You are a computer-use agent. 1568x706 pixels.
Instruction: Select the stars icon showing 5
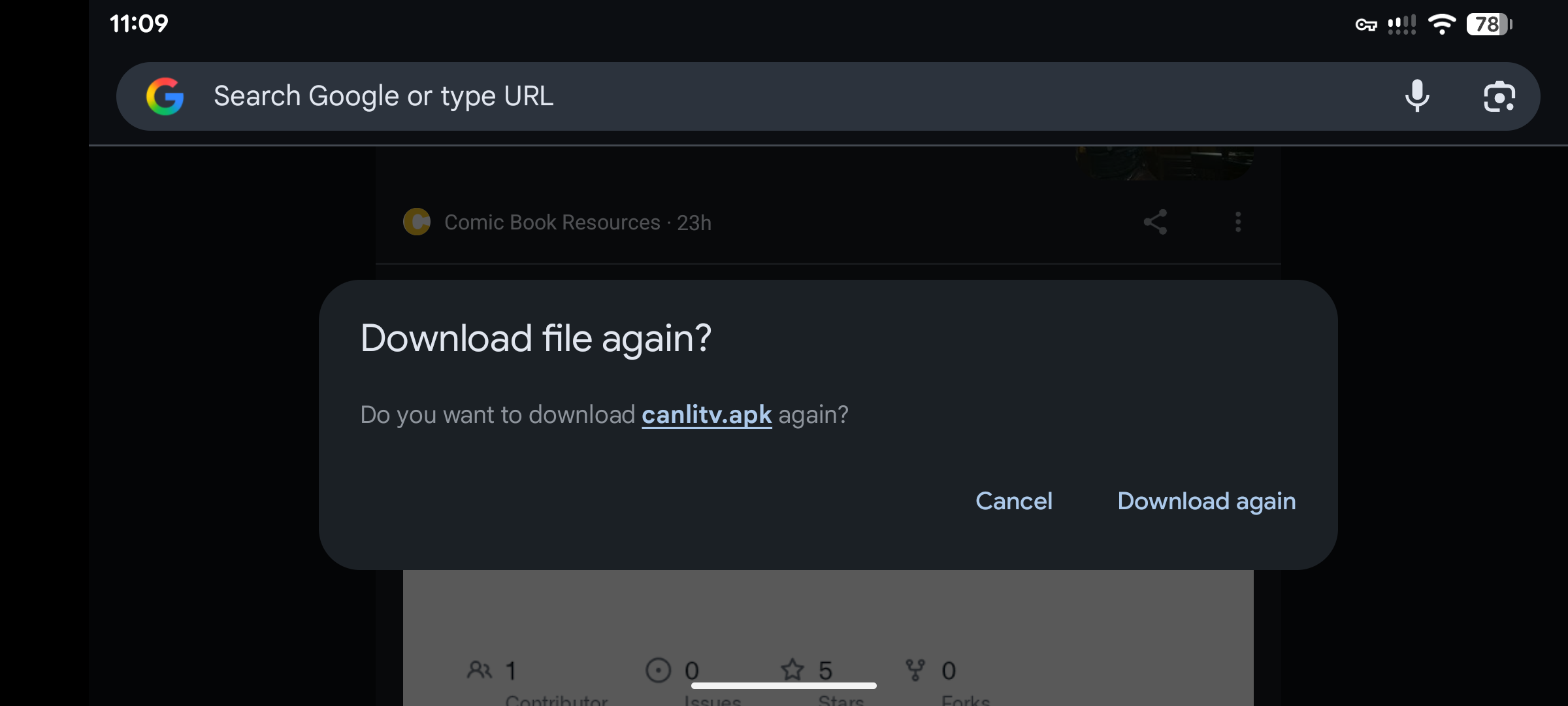(793, 669)
